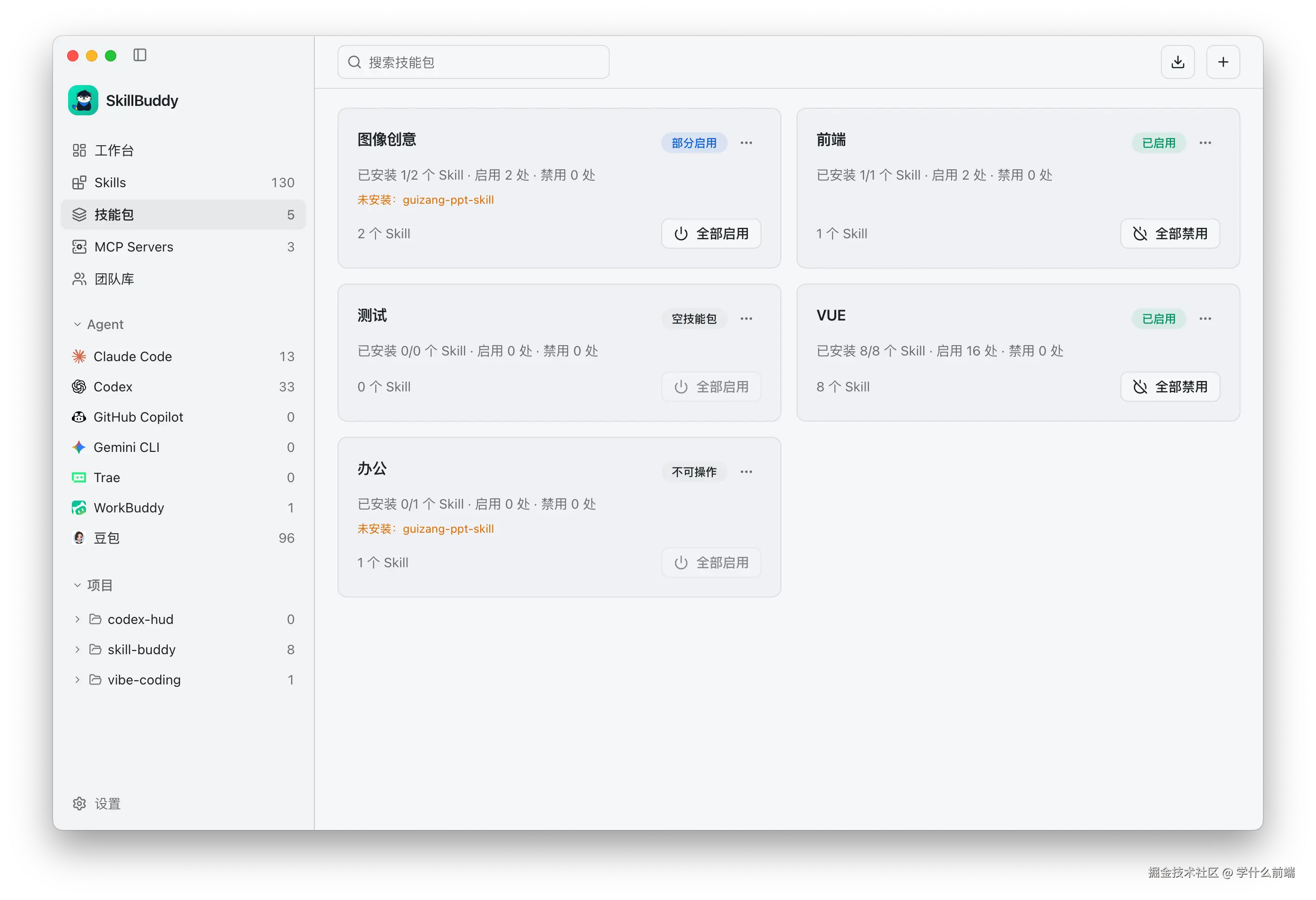Viewport: 1316px width, 900px height.
Task: Go to 工作台 page
Action: [x=183, y=150]
